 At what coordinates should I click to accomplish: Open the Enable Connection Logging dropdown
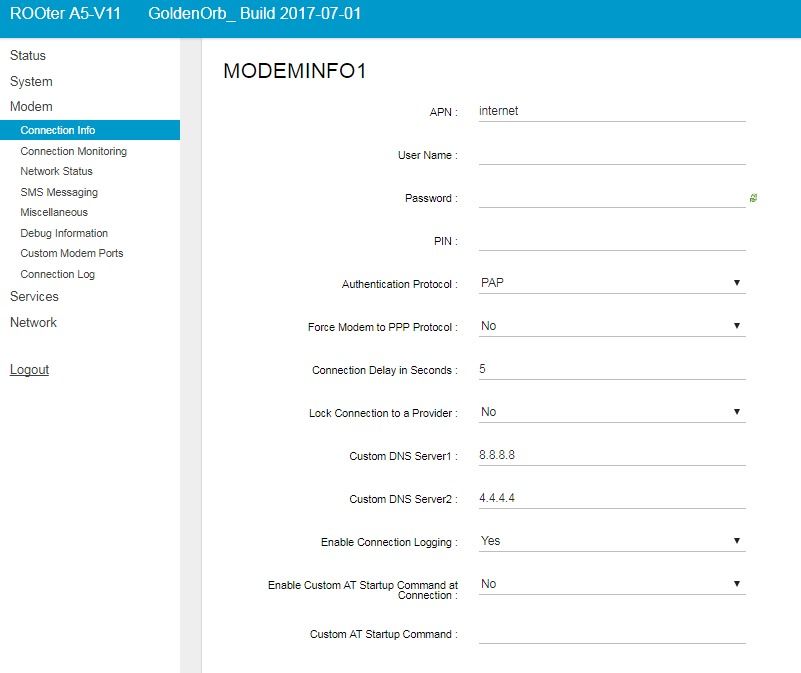[612, 541]
